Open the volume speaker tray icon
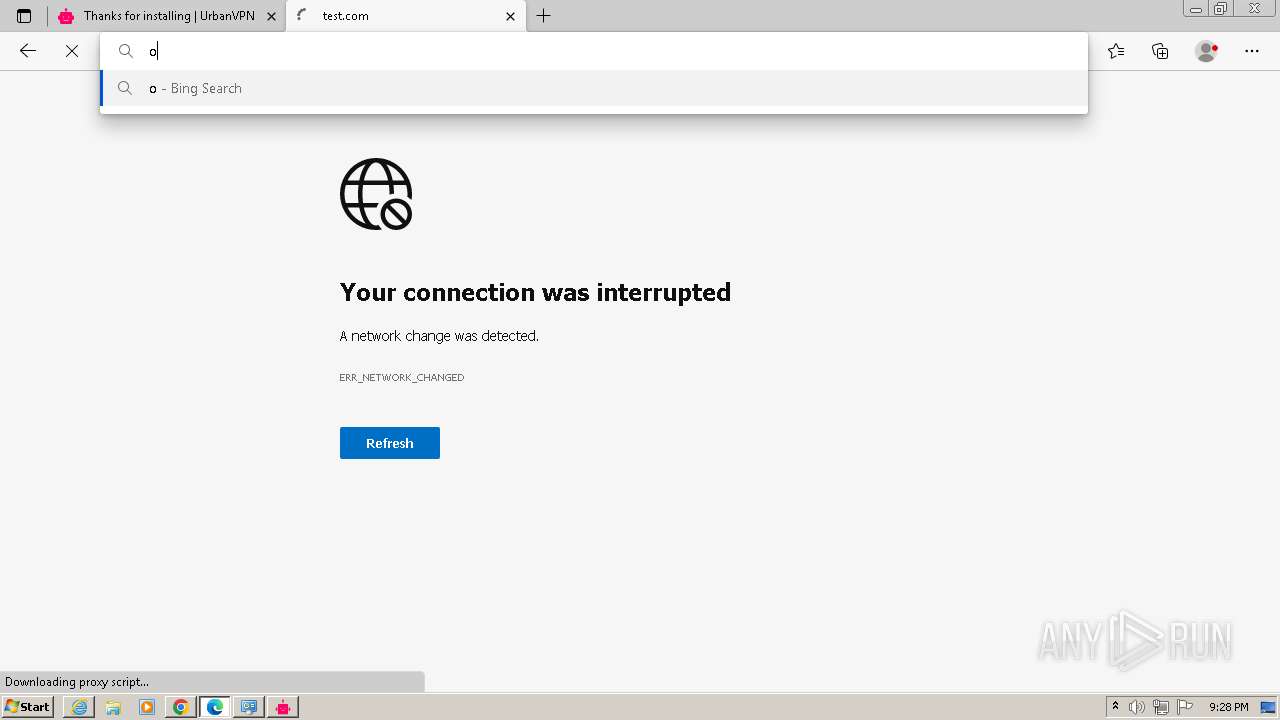The image size is (1280, 720). pyautogui.click(x=1137, y=707)
